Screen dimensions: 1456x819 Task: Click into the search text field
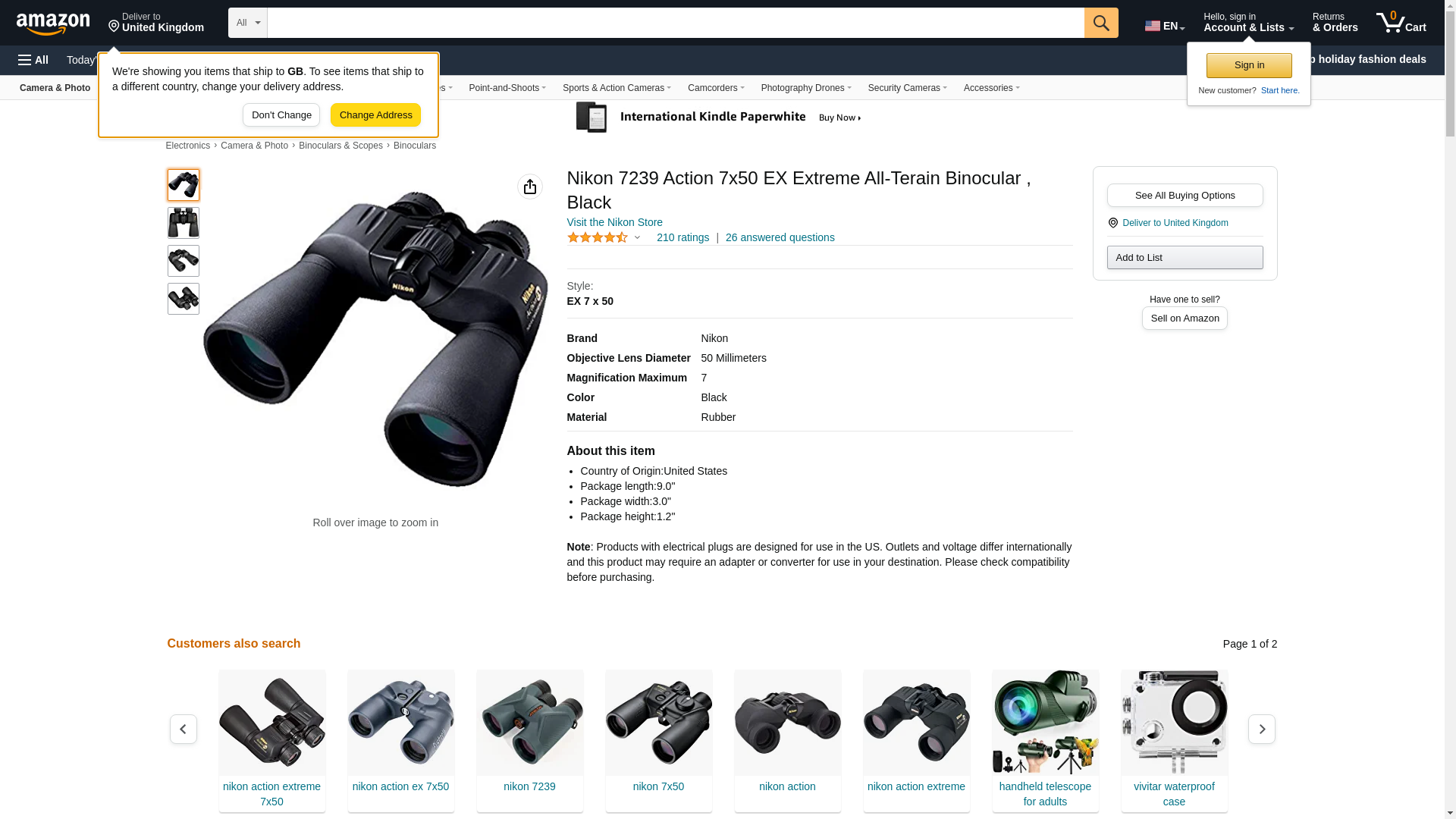[x=676, y=23]
